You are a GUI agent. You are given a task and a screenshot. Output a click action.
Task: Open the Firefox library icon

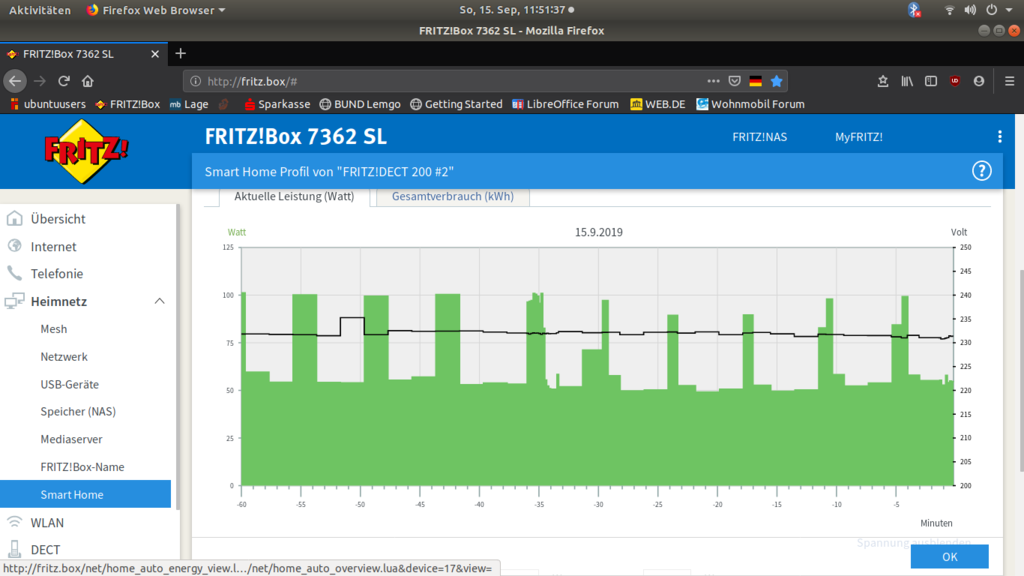[907, 81]
